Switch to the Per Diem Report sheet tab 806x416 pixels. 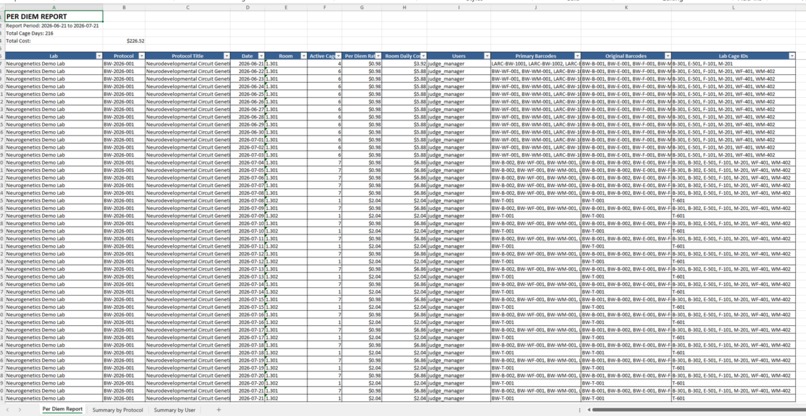[x=62, y=409]
